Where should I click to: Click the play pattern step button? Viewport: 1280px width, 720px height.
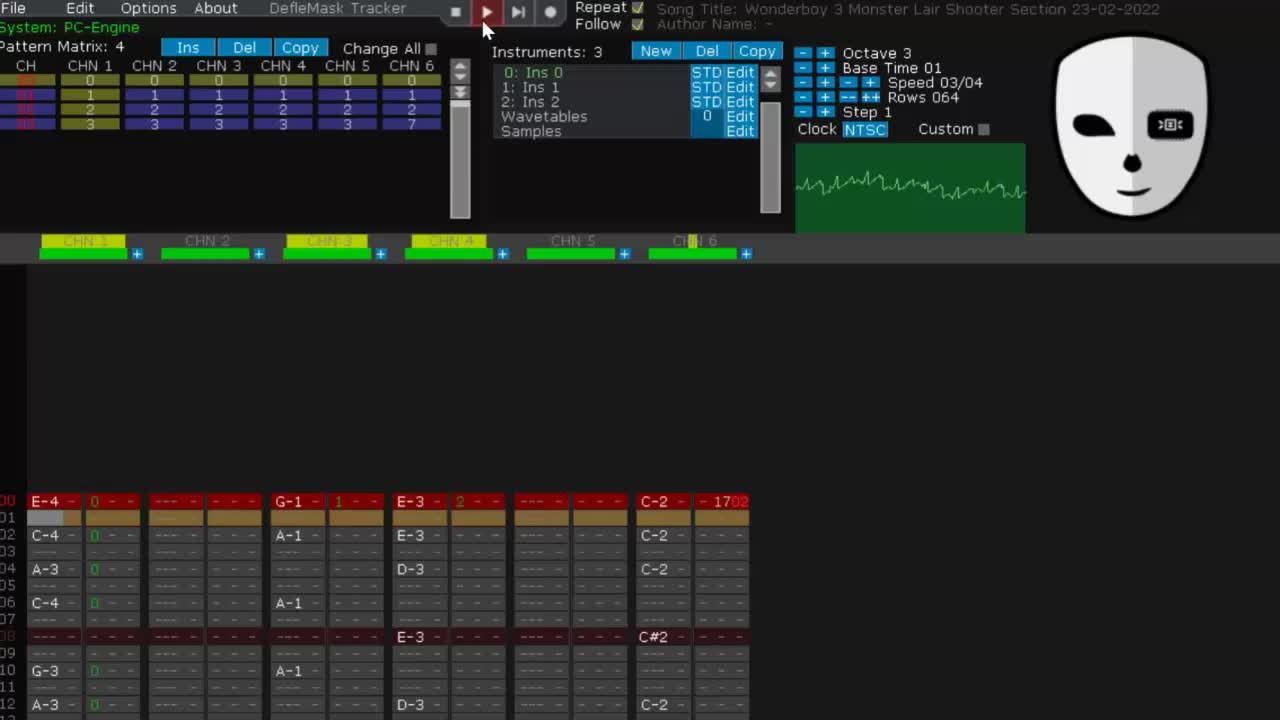[x=518, y=12]
